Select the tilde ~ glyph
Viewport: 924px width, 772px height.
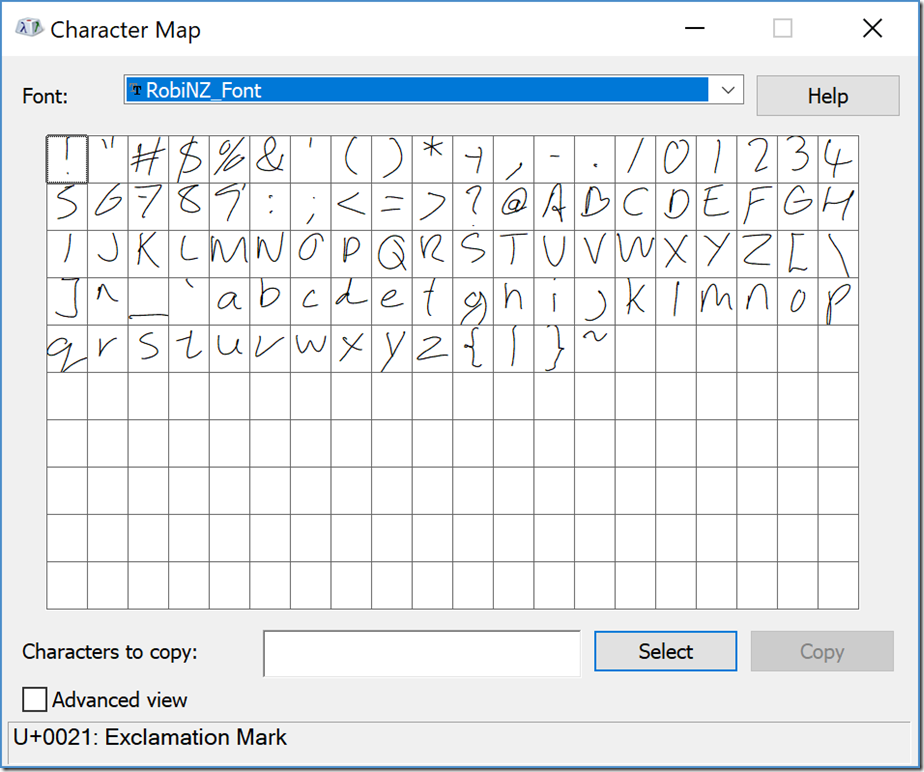point(594,348)
